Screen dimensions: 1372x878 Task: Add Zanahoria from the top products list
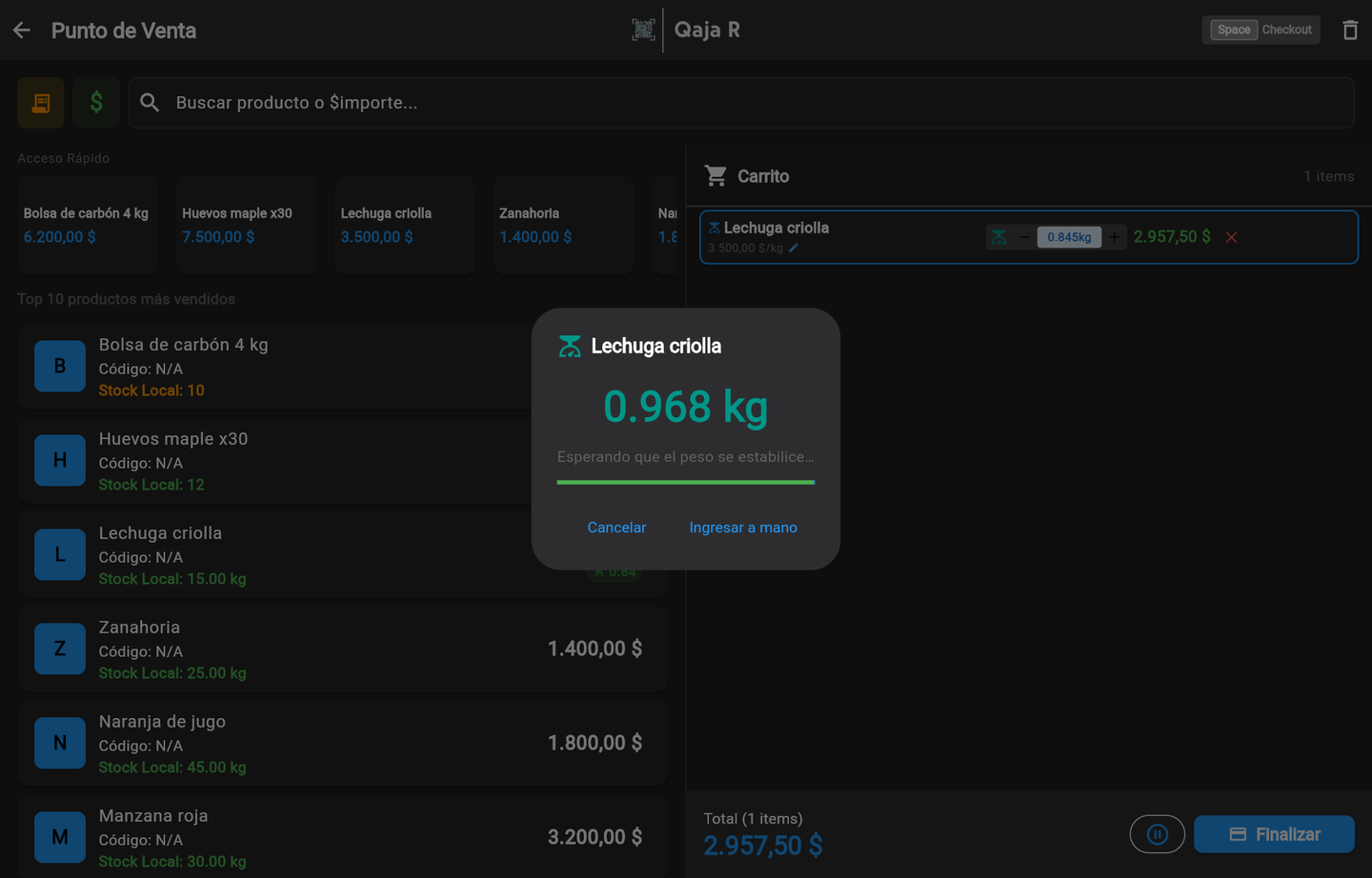(x=342, y=649)
